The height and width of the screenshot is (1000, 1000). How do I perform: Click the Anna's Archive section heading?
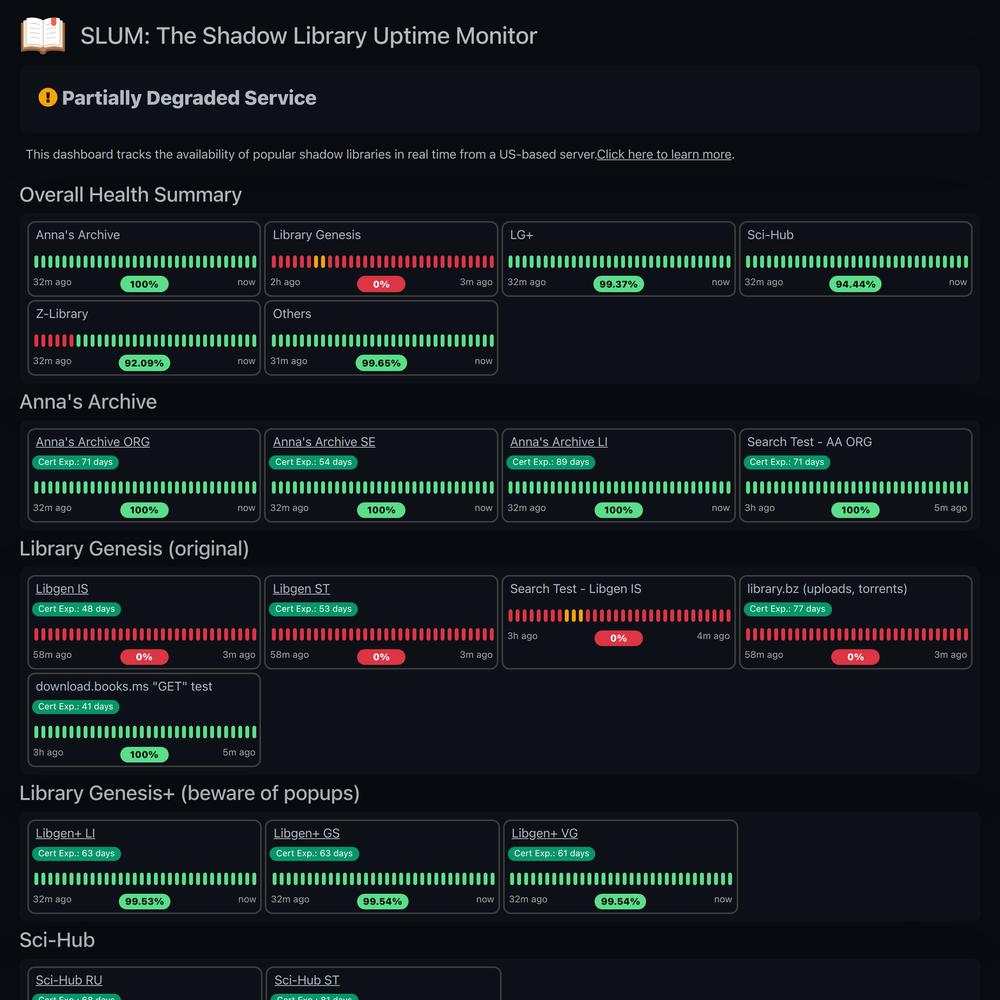[x=88, y=402]
